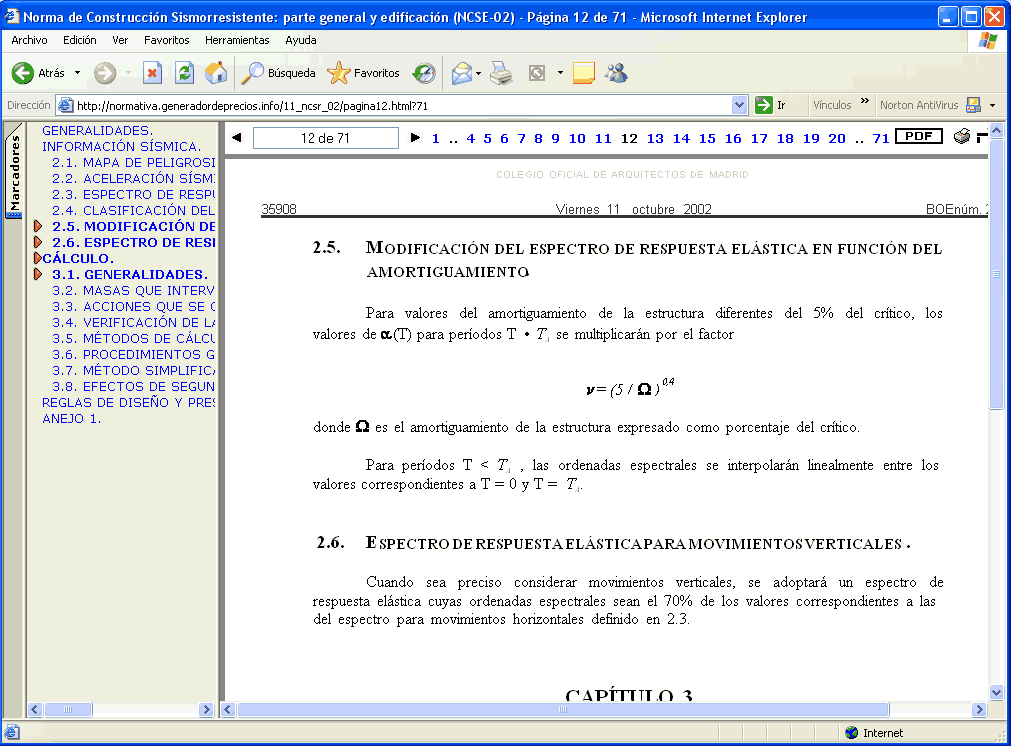
Task: Click the Ir go button
Action: coord(771,105)
